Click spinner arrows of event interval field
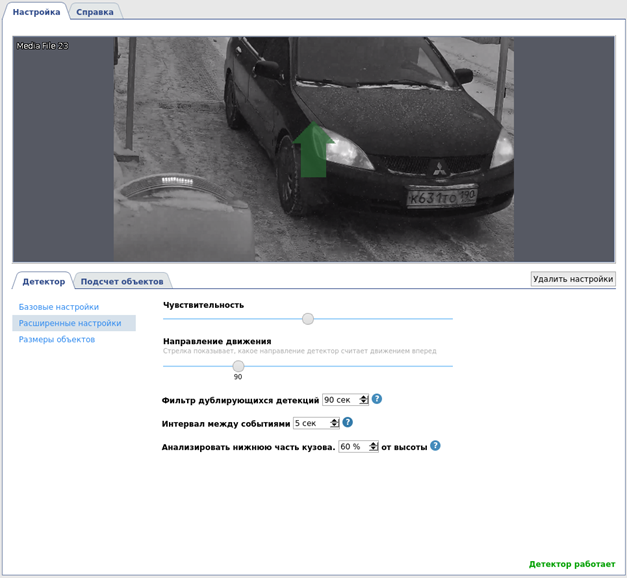 (x=334, y=424)
